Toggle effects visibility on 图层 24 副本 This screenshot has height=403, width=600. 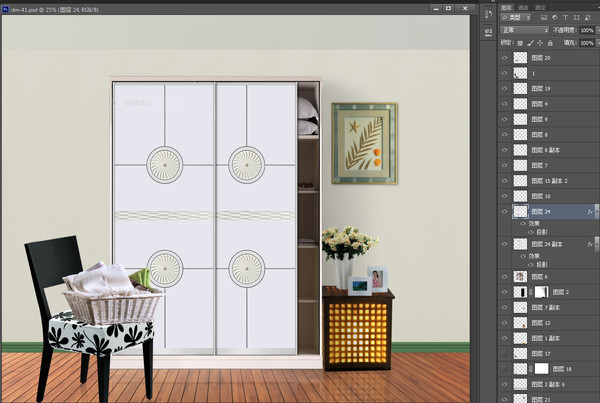click(523, 256)
